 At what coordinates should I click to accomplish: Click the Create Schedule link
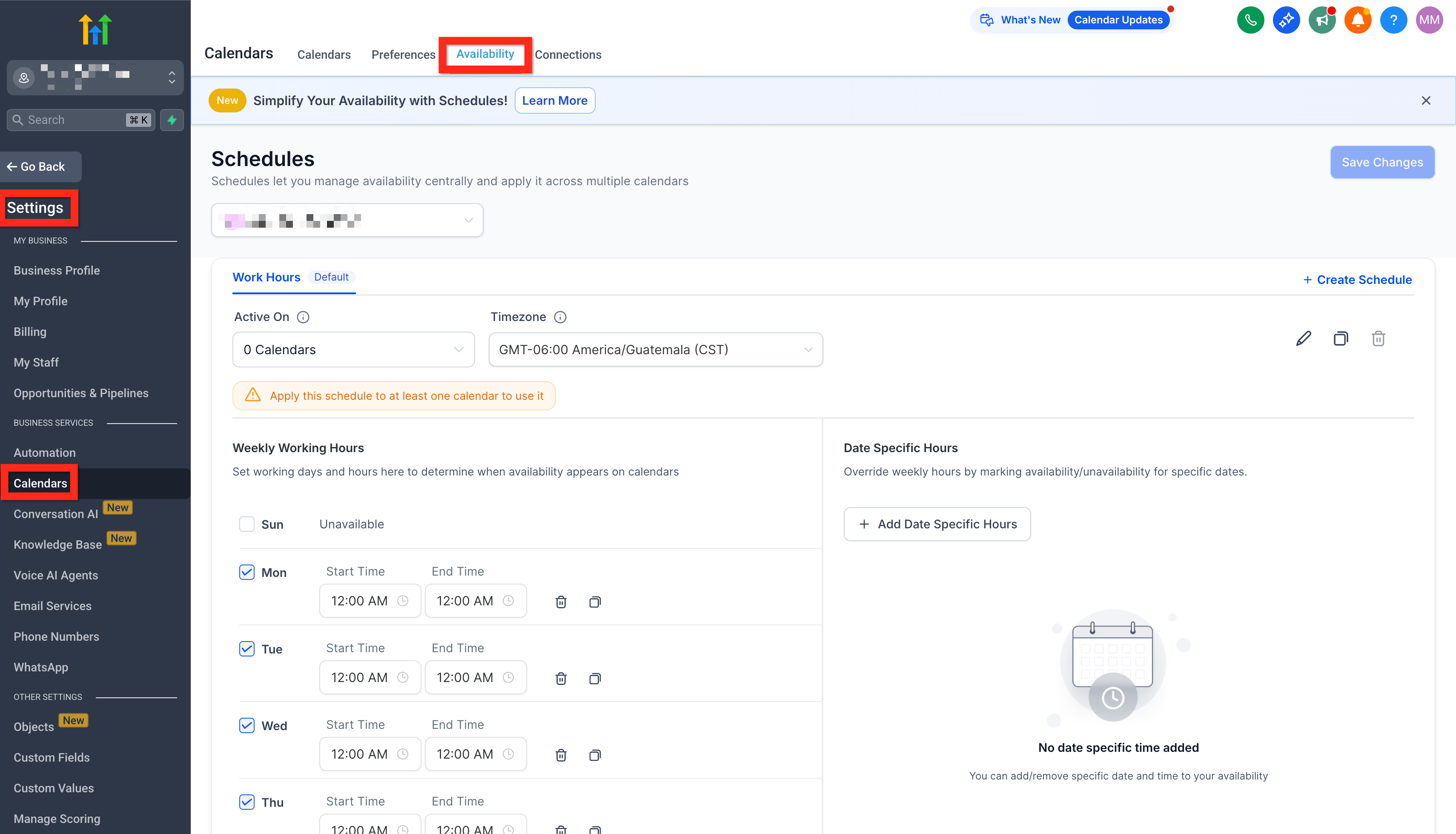pos(1357,280)
